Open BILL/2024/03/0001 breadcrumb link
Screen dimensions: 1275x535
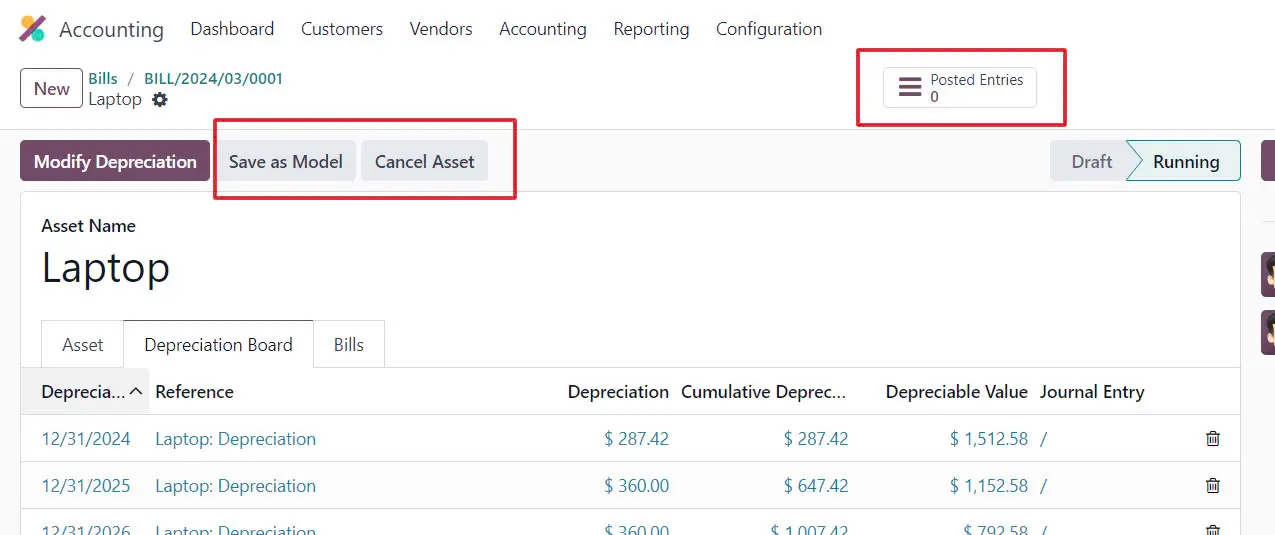(x=213, y=78)
